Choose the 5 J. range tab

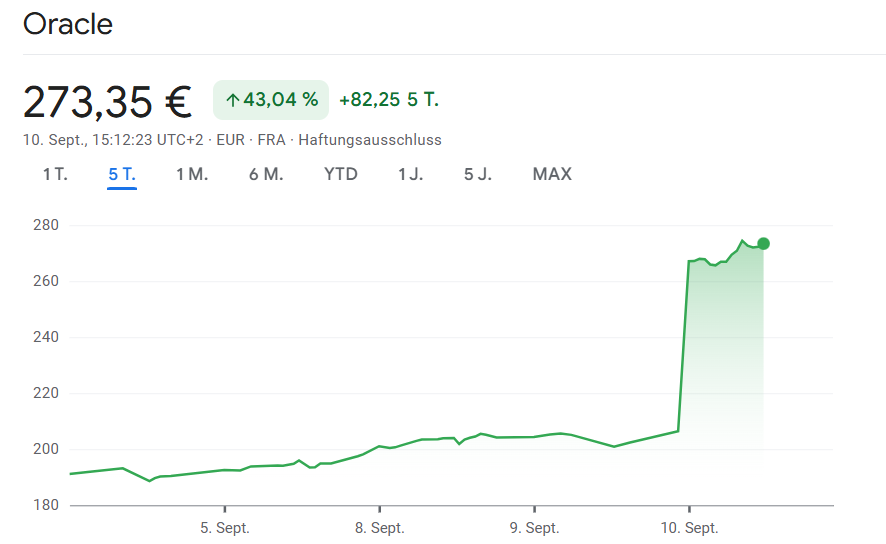click(478, 174)
